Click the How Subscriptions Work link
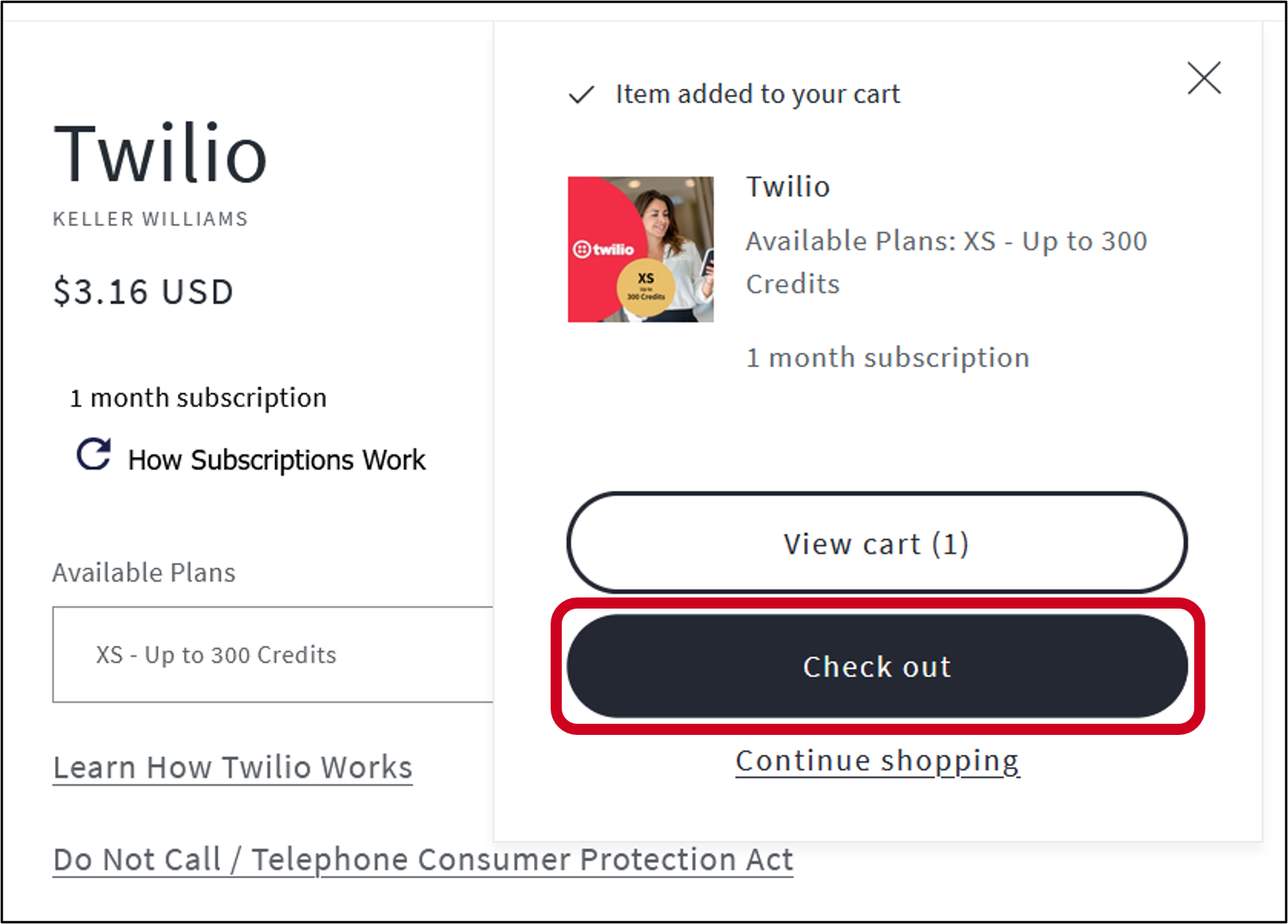The height and width of the screenshot is (924, 1288). click(x=276, y=459)
